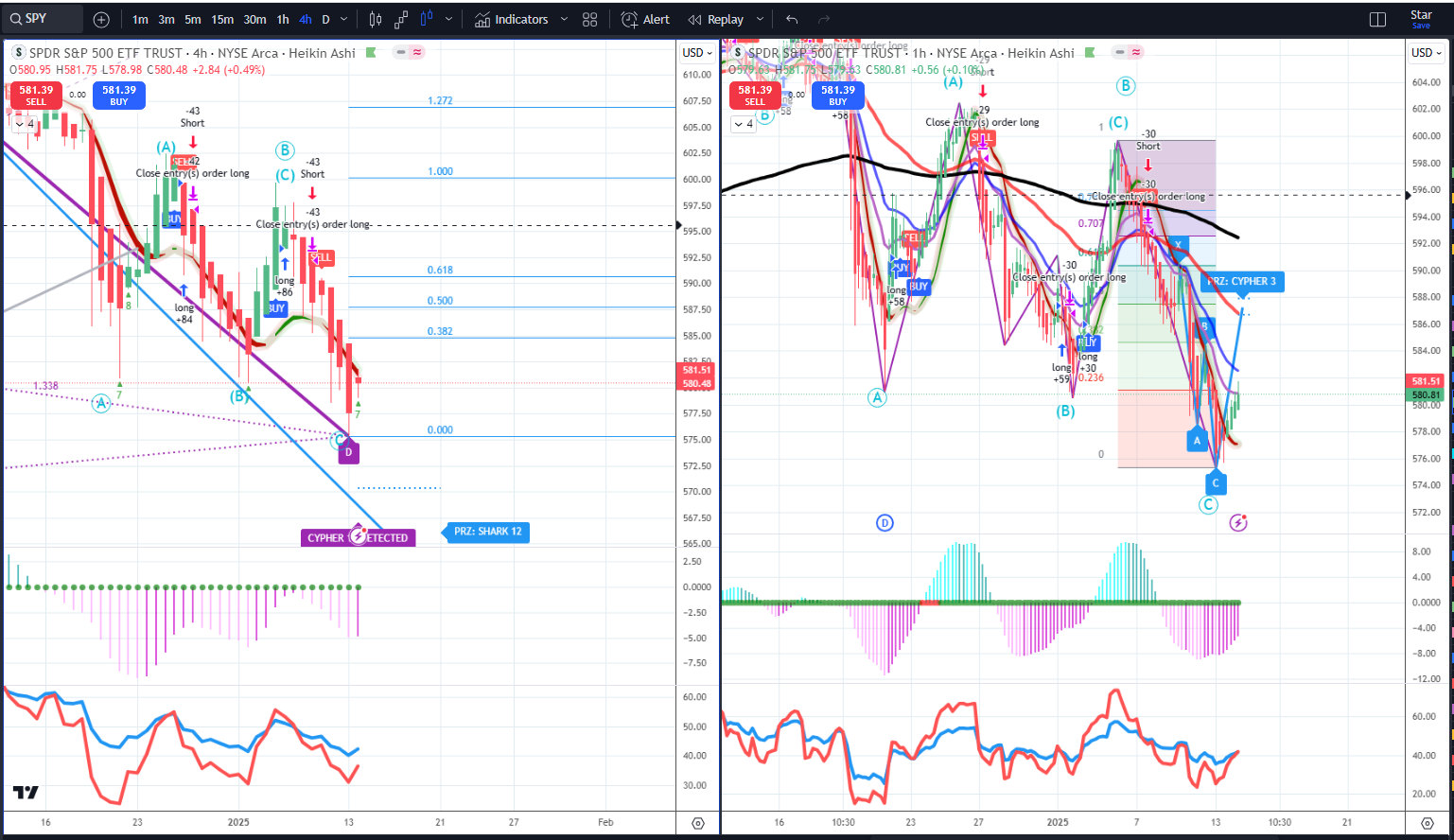This screenshot has height=840, width=1454.
Task: Expand the Replay options dropdown
Action: pyautogui.click(x=760, y=20)
